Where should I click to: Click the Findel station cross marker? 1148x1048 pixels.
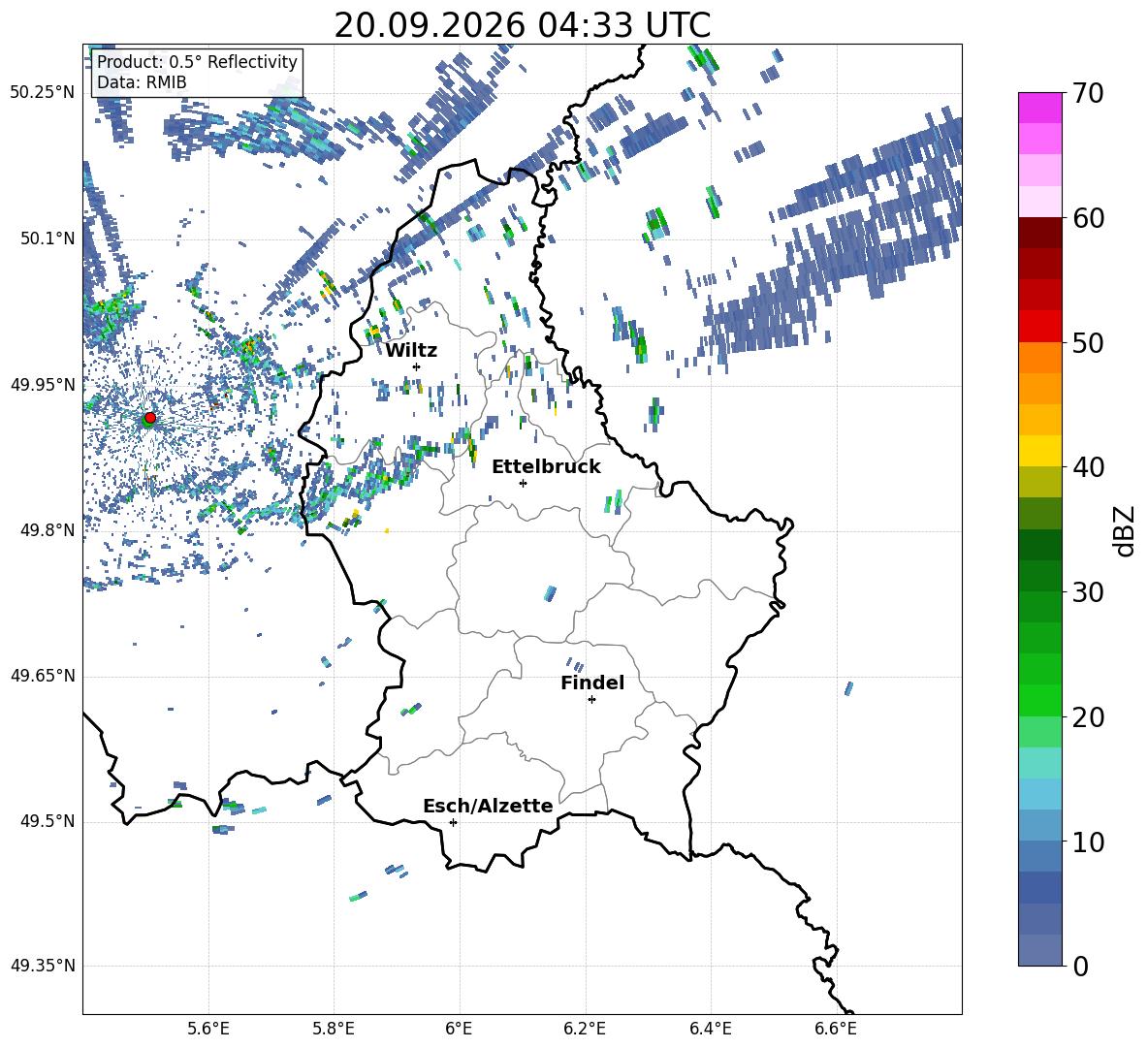click(x=591, y=700)
